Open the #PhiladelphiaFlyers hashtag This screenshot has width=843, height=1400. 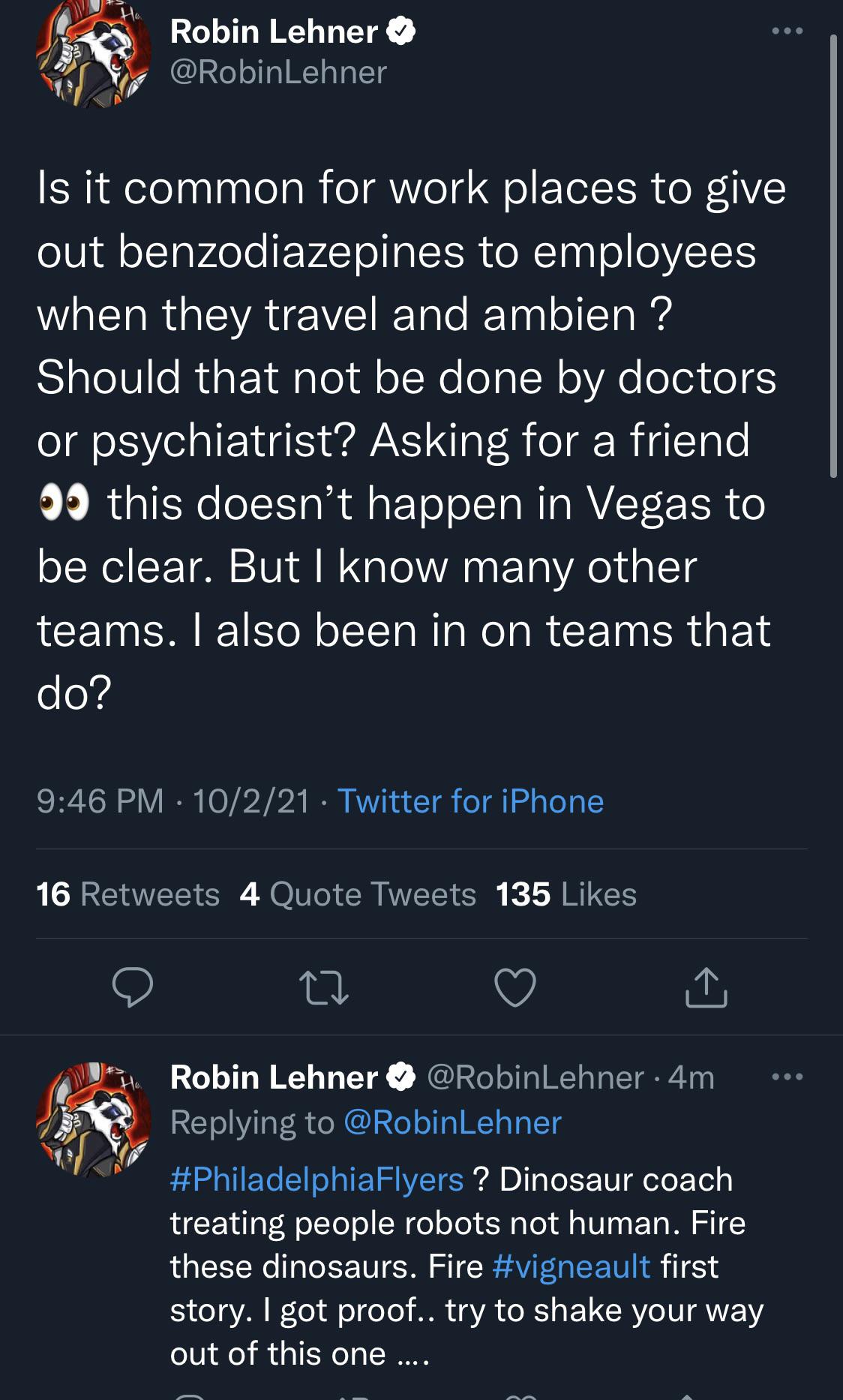tap(316, 1179)
